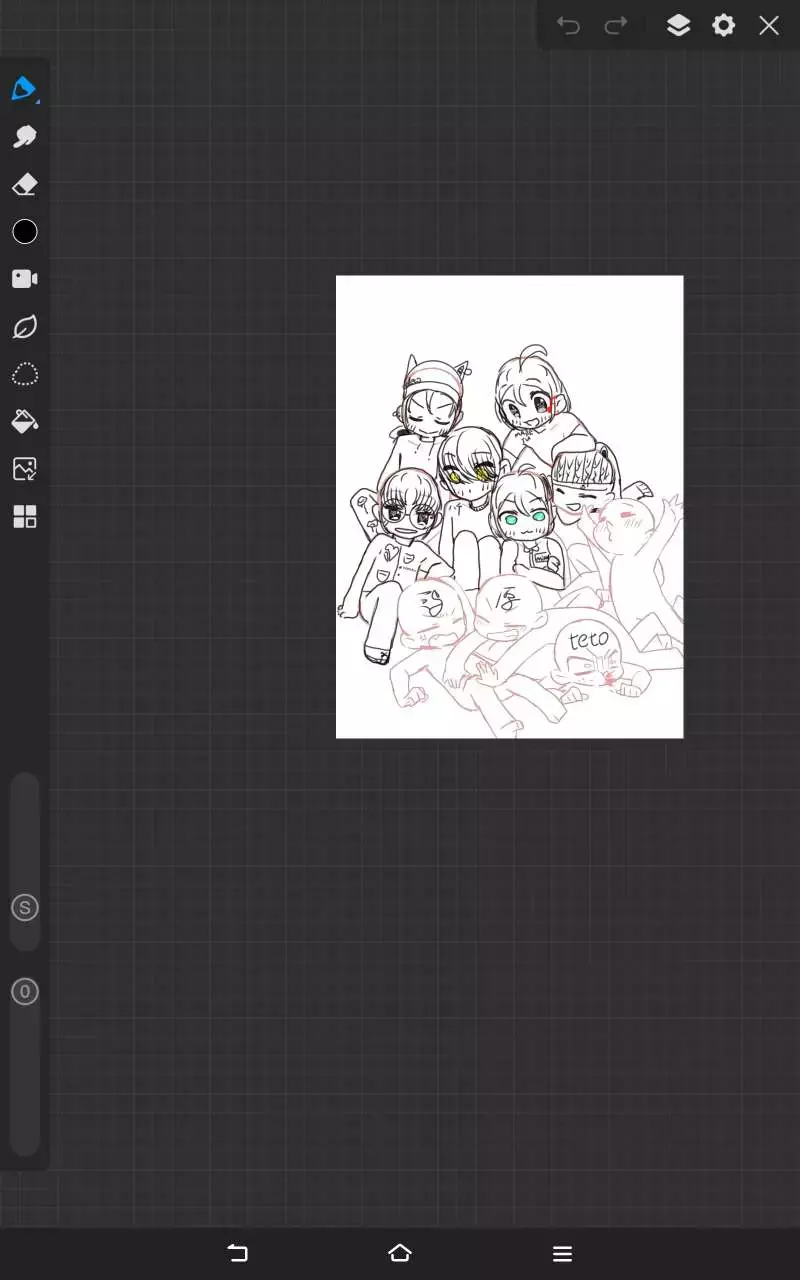Select the eraser tool
The width and height of the screenshot is (800, 1280).
(24, 185)
